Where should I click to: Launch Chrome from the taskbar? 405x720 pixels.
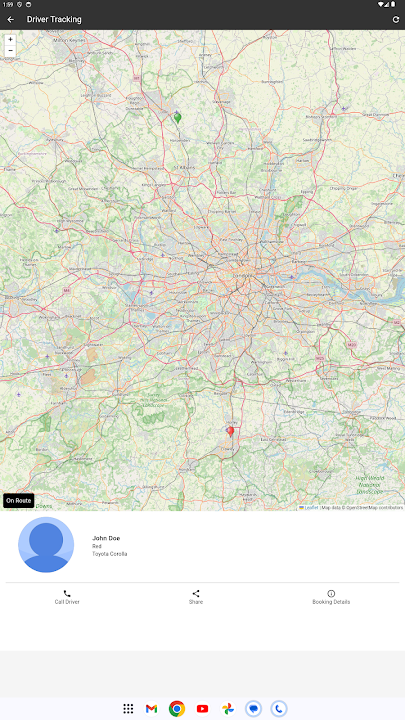click(x=177, y=709)
